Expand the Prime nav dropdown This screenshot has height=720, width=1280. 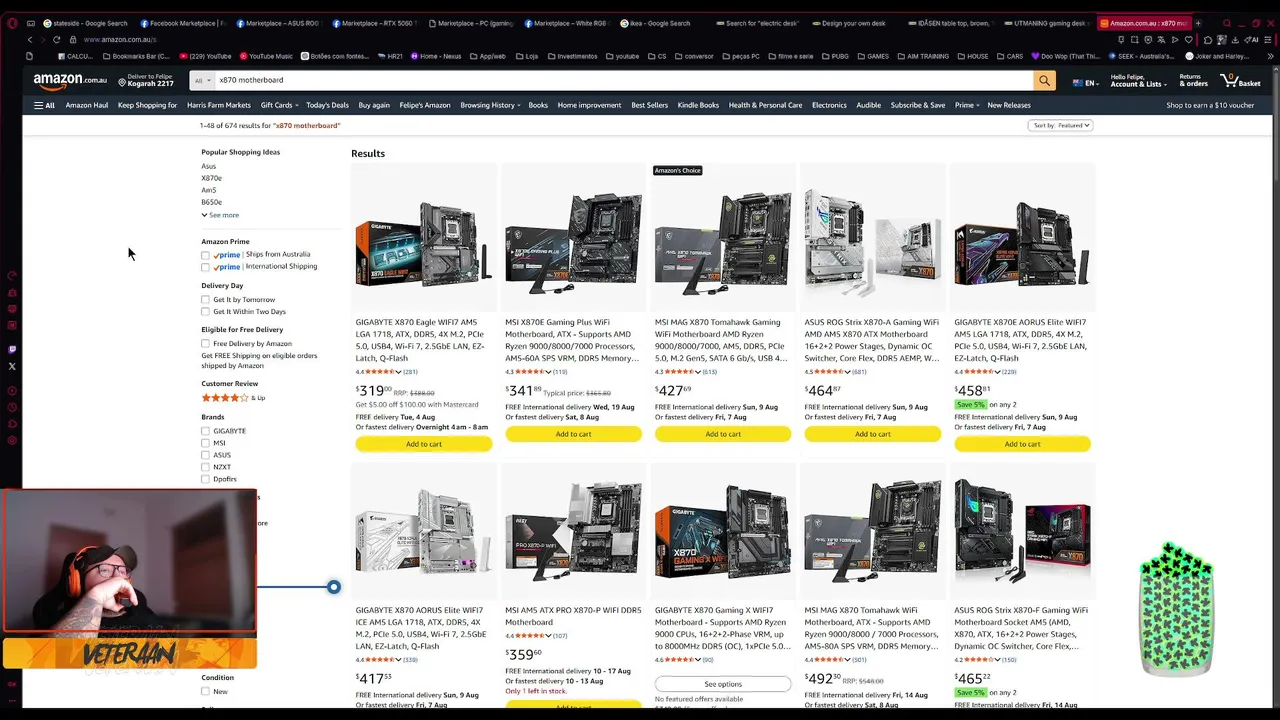pyautogui.click(x=966, y=105)
